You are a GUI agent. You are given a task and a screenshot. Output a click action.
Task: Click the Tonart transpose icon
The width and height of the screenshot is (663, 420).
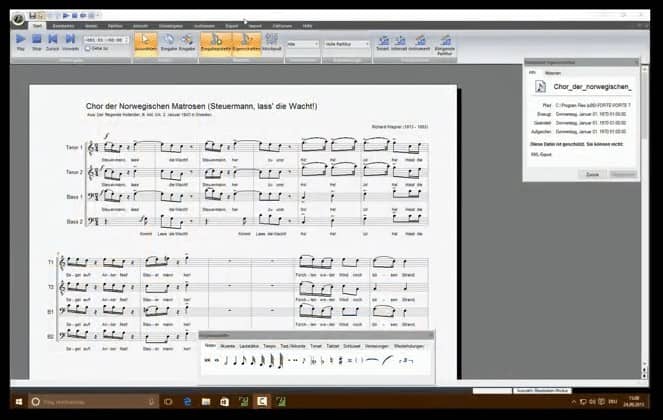(383, 44)
